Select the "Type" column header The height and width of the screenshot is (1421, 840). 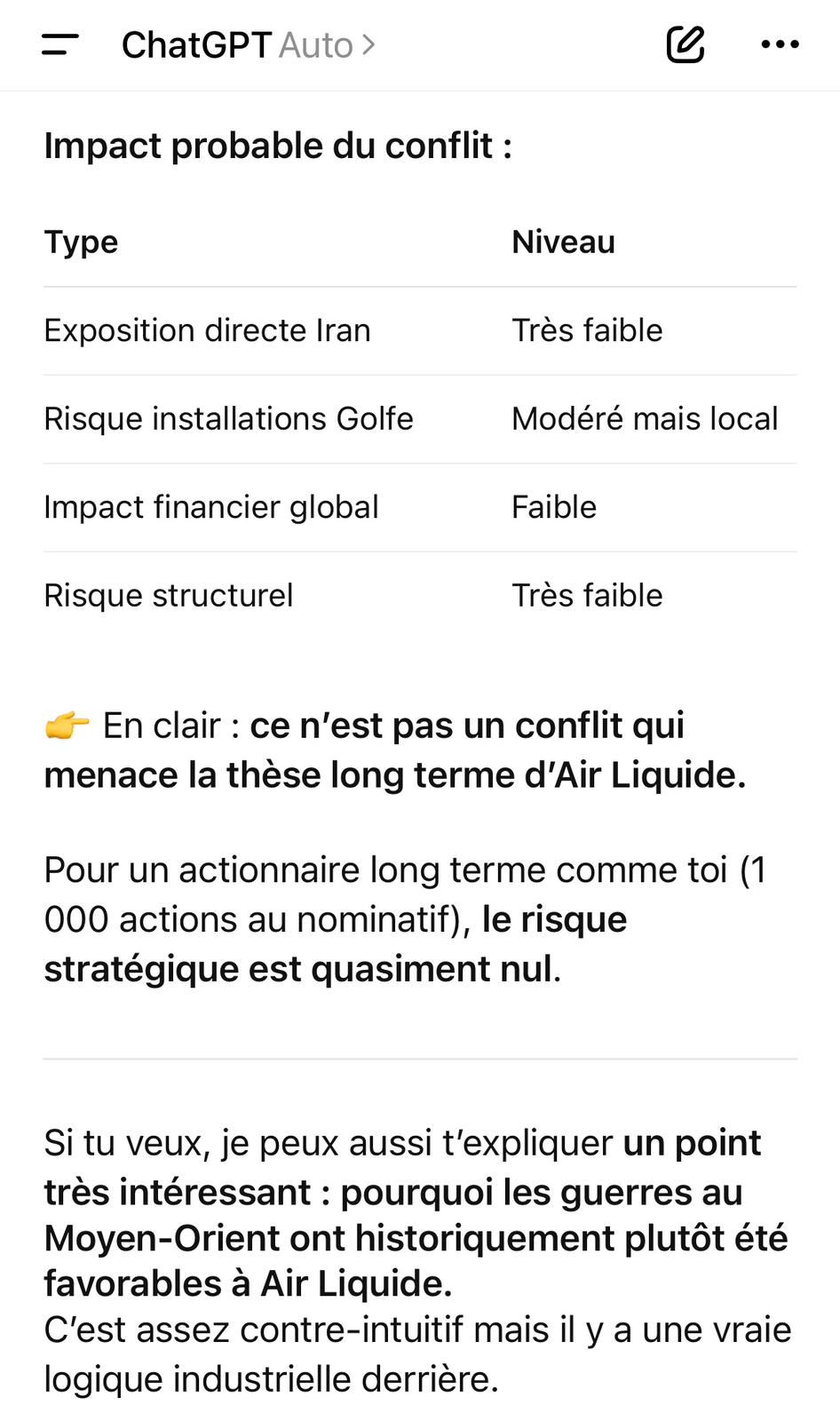click(x=81, y=242)
